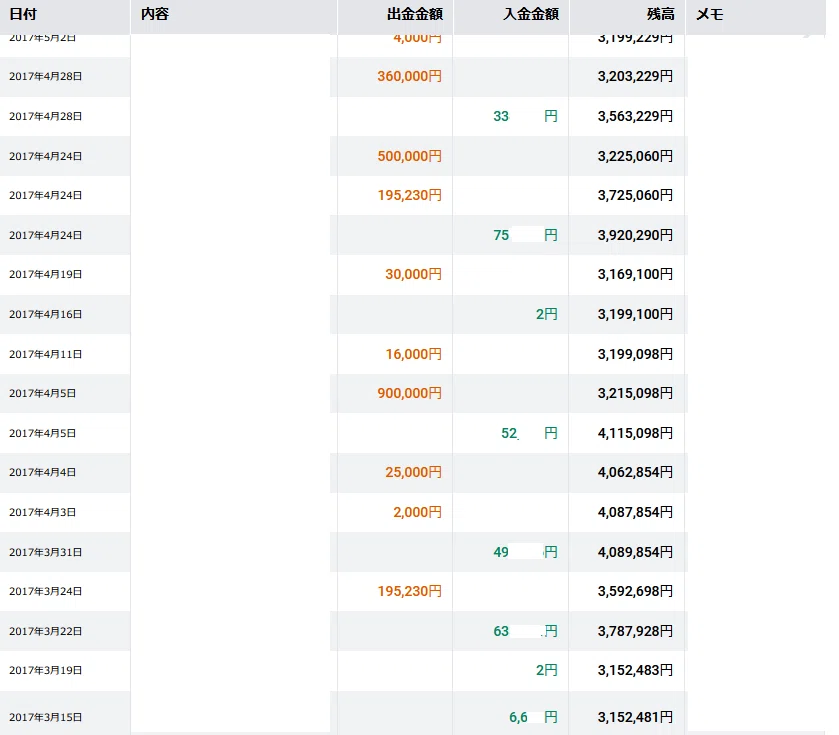Image resolution: width=839 pixels, height=735 pixels.
Task: Select the 25,000円 withdrawal amount
Action: (x=413, y=472)
